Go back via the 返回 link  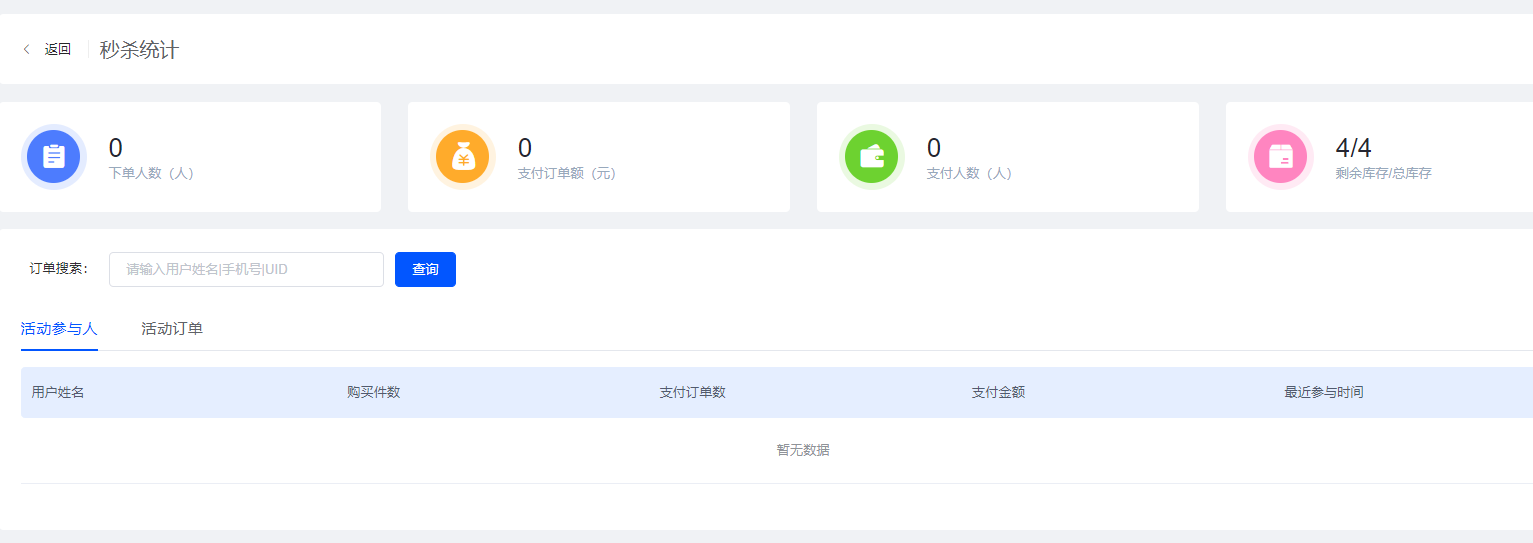coord(57,49)
